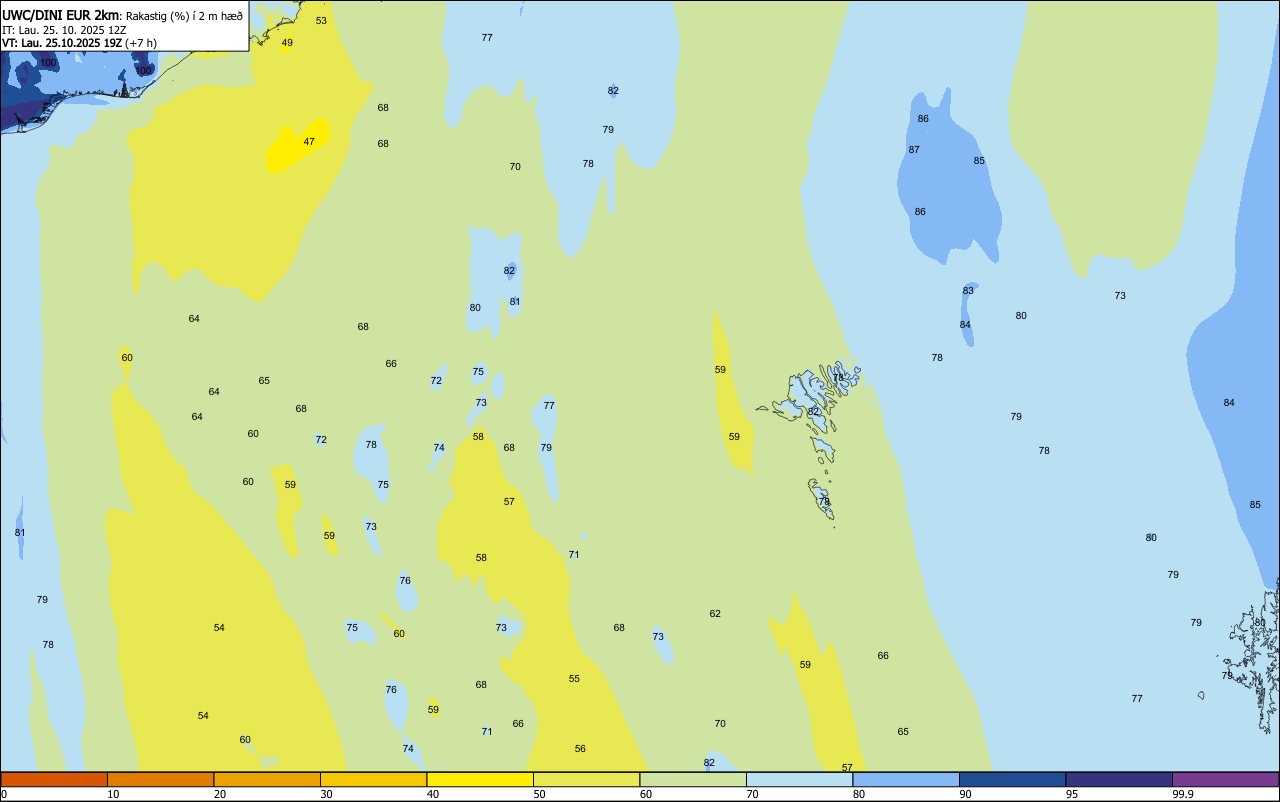Select the 20–30 legend color band
The width and height of the screenshot is (1280, 802).
pos(267,779)
